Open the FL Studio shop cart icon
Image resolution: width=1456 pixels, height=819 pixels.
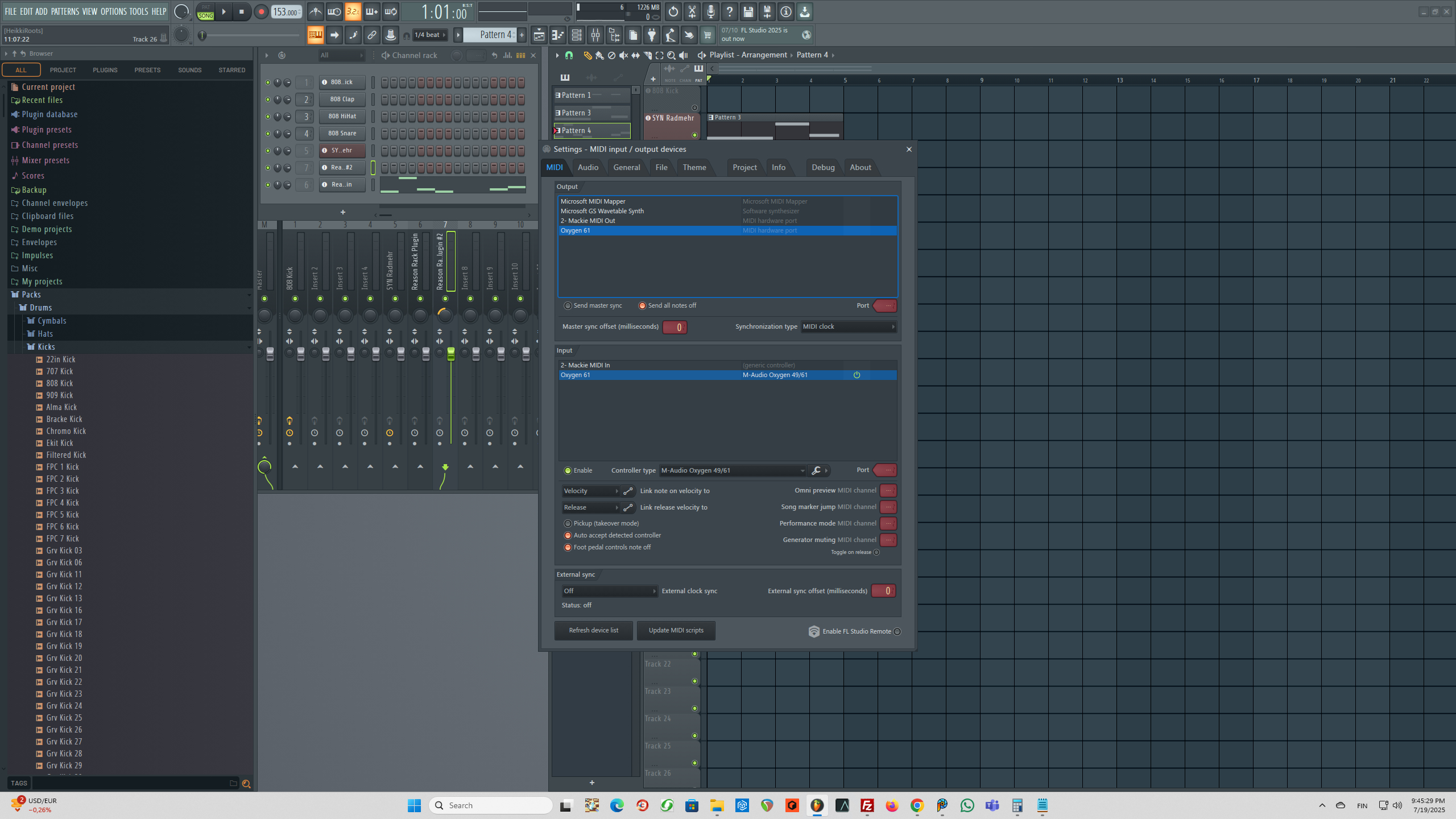[x=708, y=35]
